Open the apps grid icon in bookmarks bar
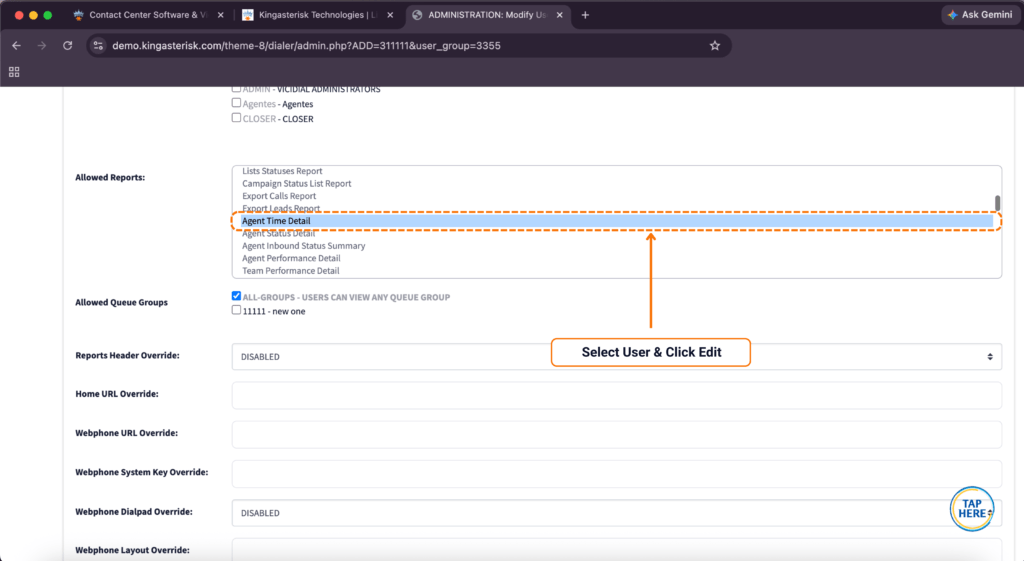 click(14, 72)
